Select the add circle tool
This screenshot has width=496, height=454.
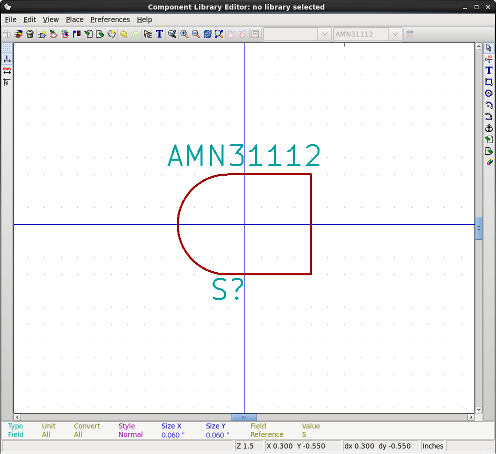point(489,94)
